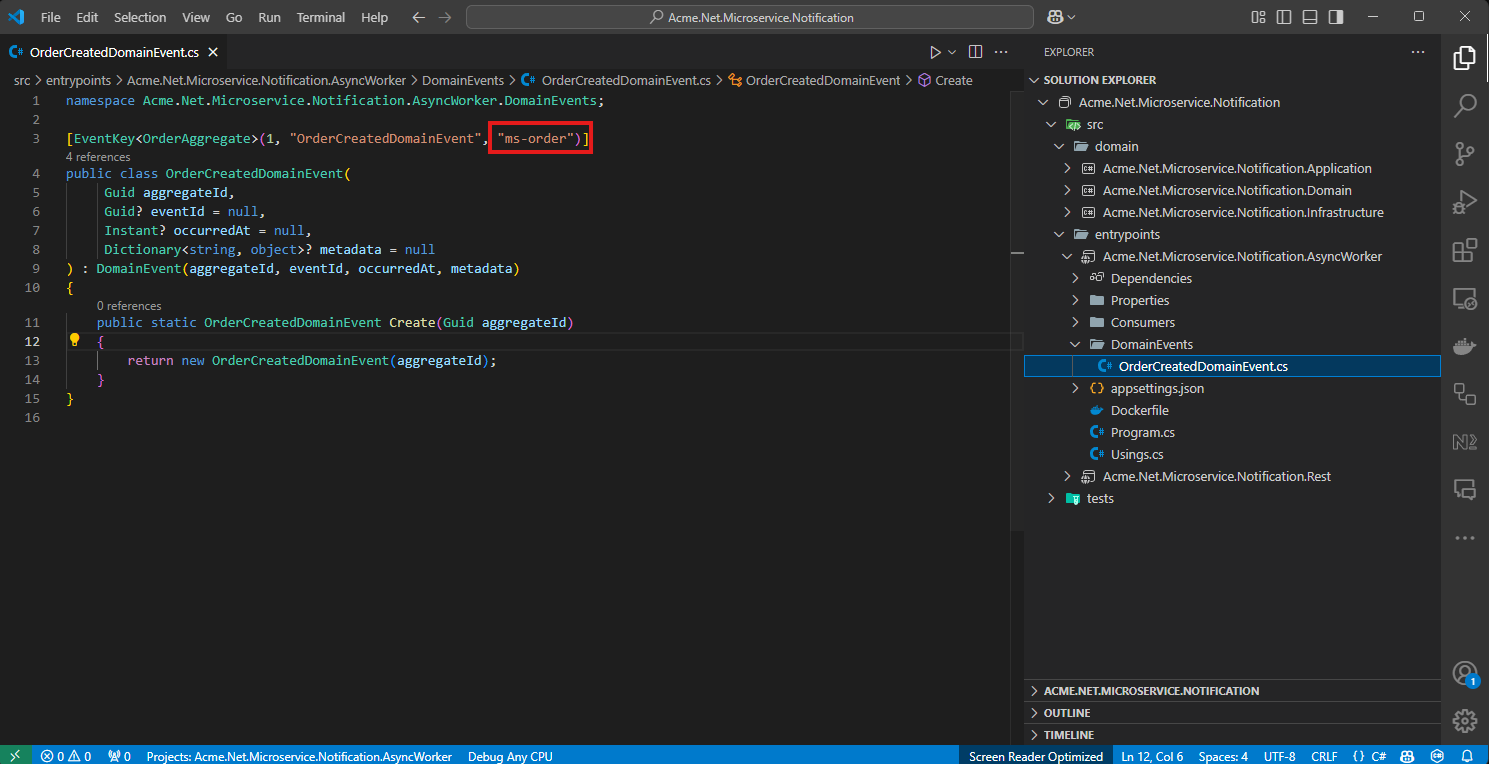Close the OrderCreatedDomainEvent.cs tab
This screenshot has height=764, width=1489.
(213, 52)
